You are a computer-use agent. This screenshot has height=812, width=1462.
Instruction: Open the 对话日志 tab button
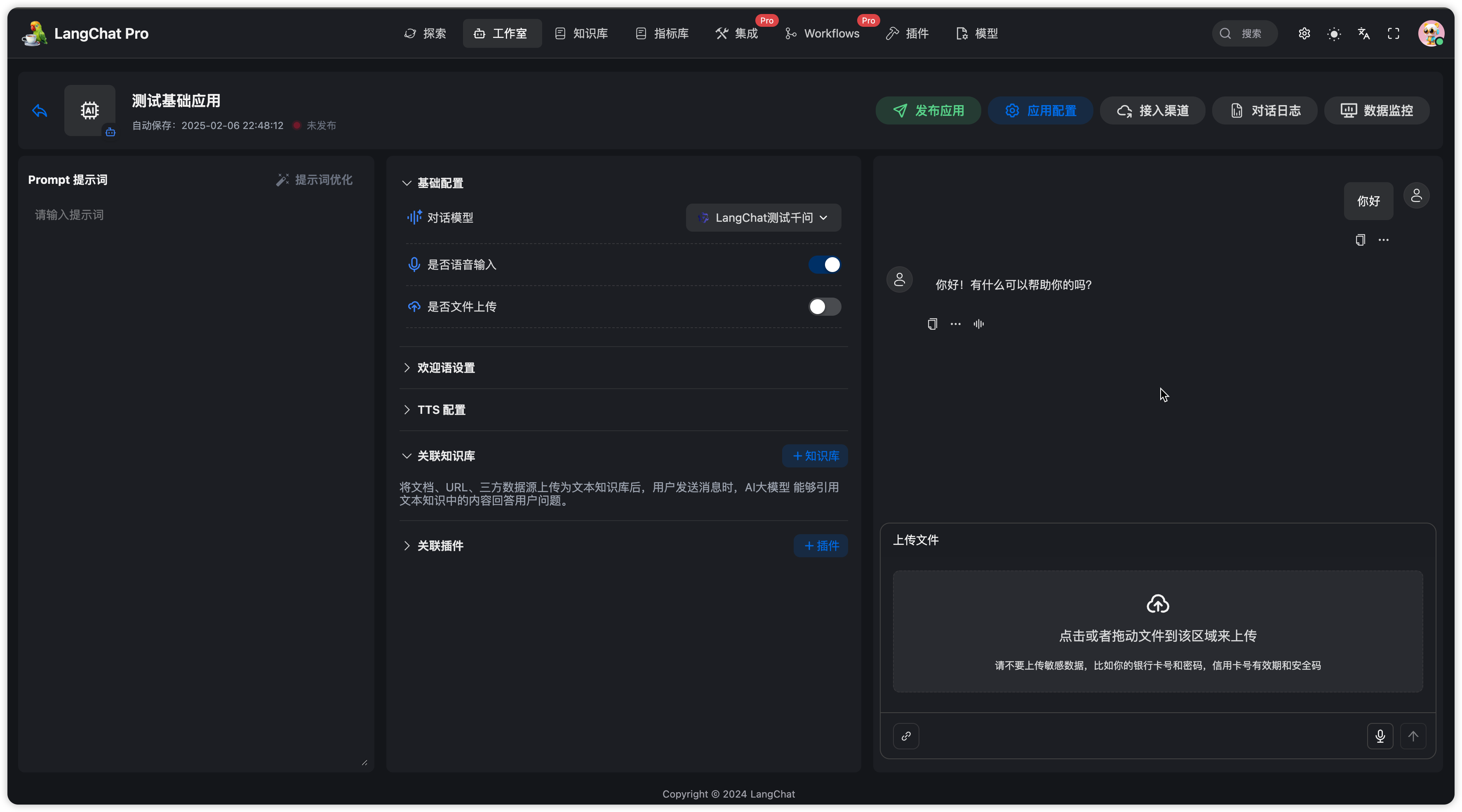coord(1265,110)
